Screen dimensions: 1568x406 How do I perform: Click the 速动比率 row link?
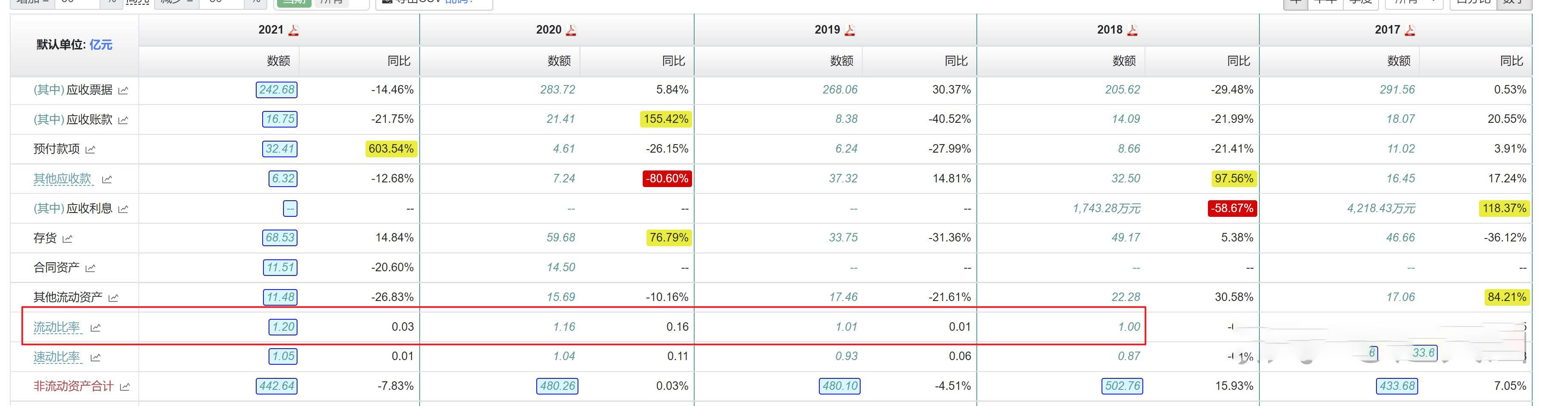pos(57,358)
